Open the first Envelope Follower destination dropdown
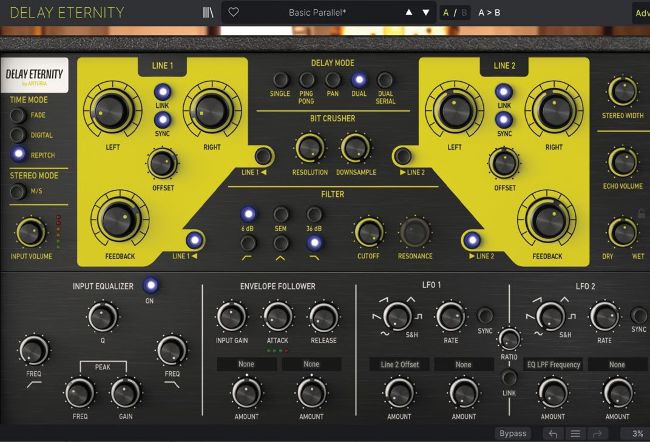The height and width of the screenshot is (442, 650). [246, 364]
